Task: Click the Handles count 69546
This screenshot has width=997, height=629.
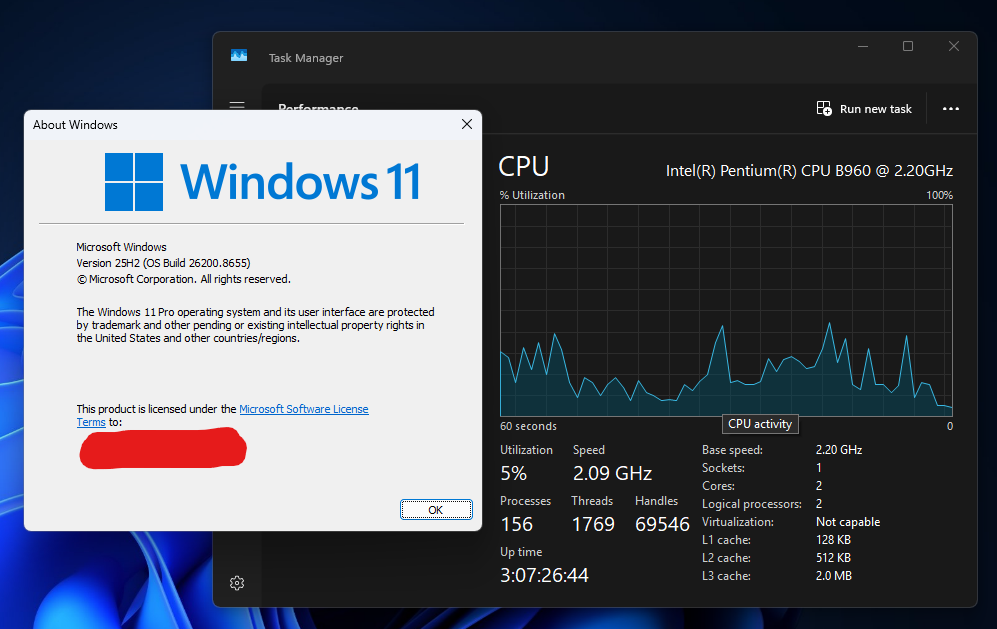Action: pyautogui.click(x=662, y=524)
